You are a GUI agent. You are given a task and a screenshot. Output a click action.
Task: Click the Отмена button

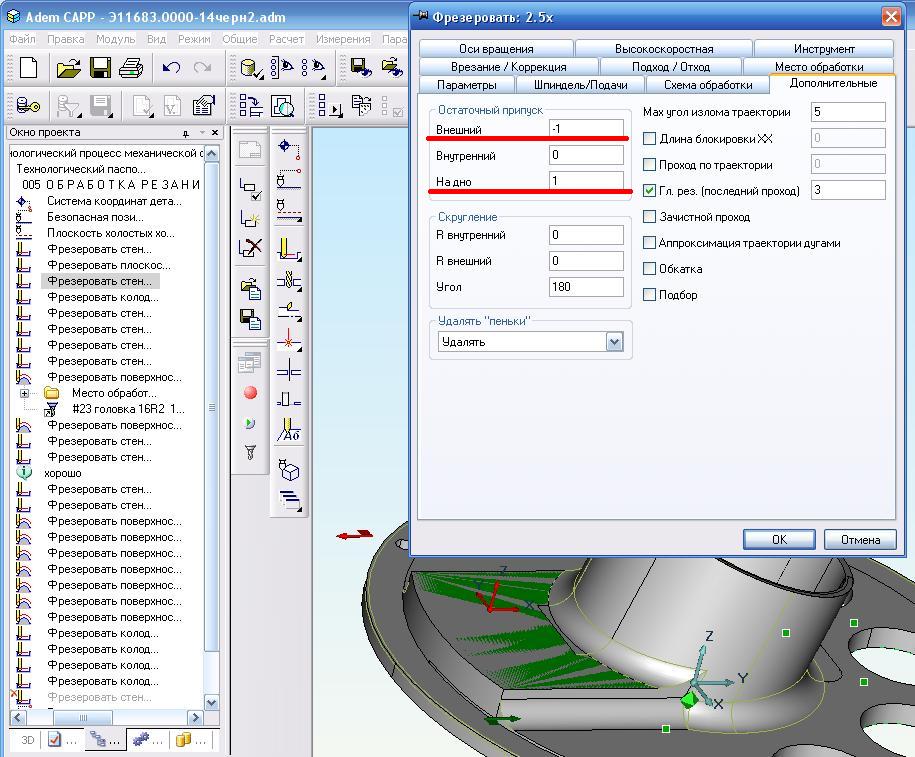tap(860, 540)
